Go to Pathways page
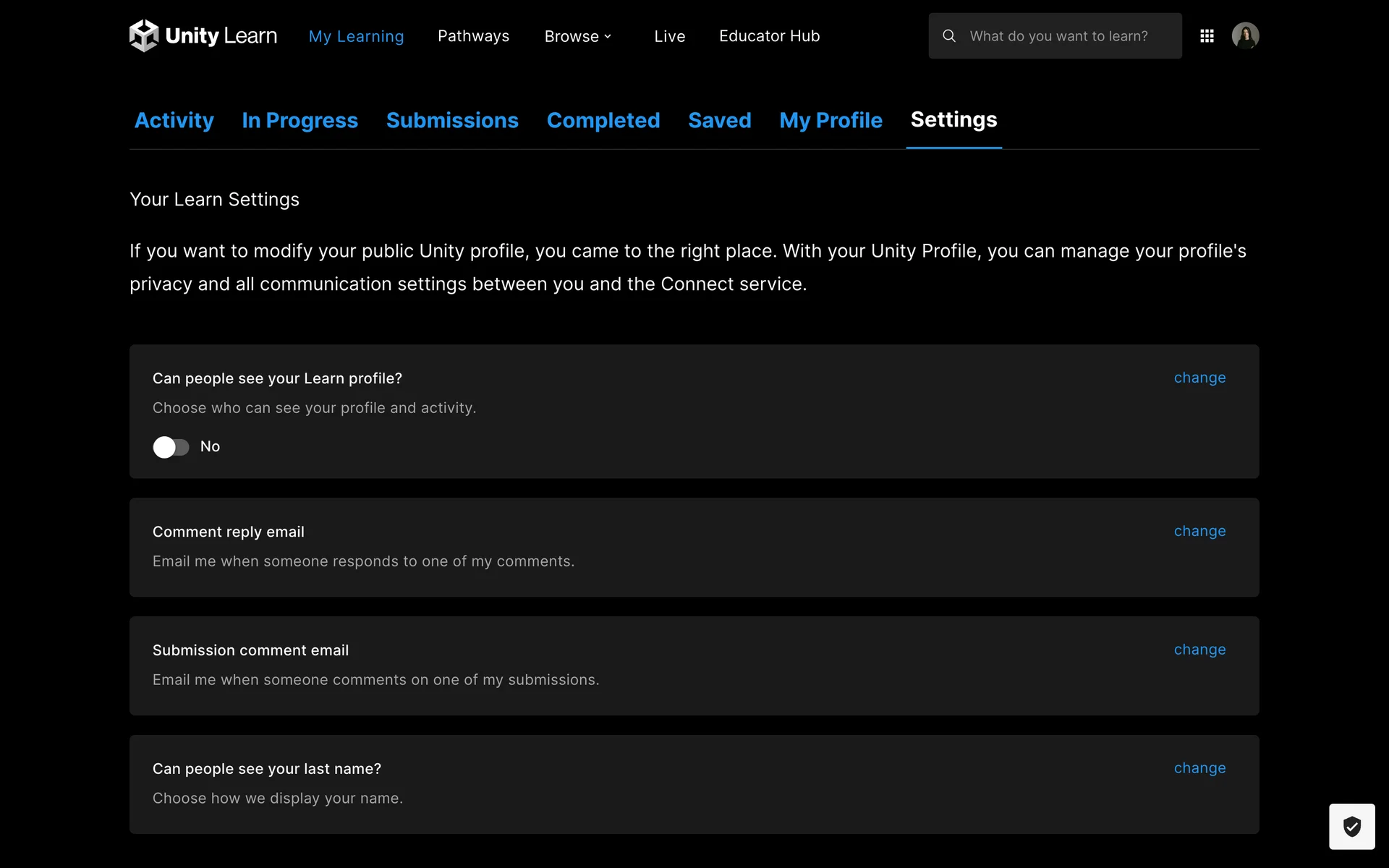Viewport: 1389px width, 868px height. click(x=473, y=36)
